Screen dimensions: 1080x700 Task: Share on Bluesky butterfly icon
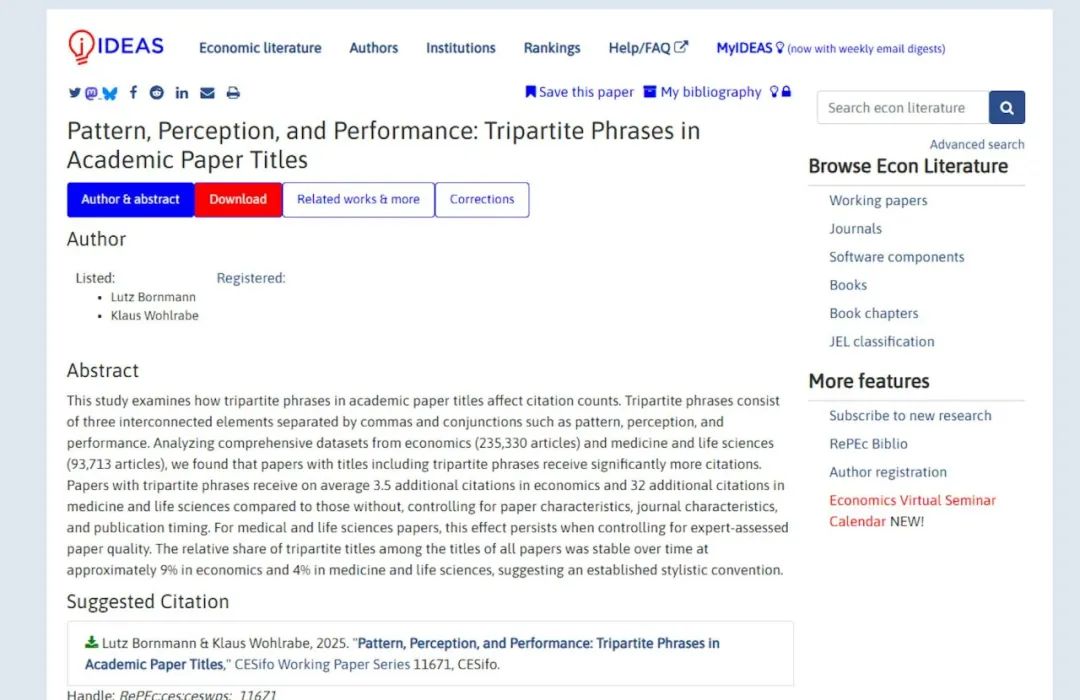pyautogui.click(x=110, y=93)
